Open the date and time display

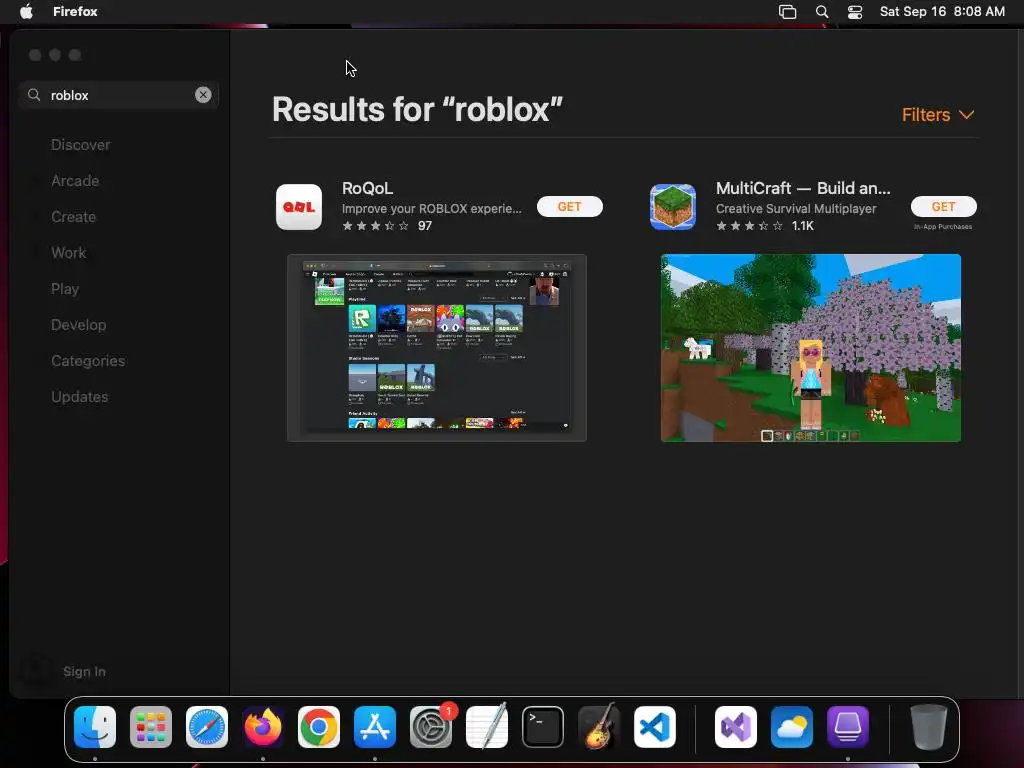[x=942, y=11]
